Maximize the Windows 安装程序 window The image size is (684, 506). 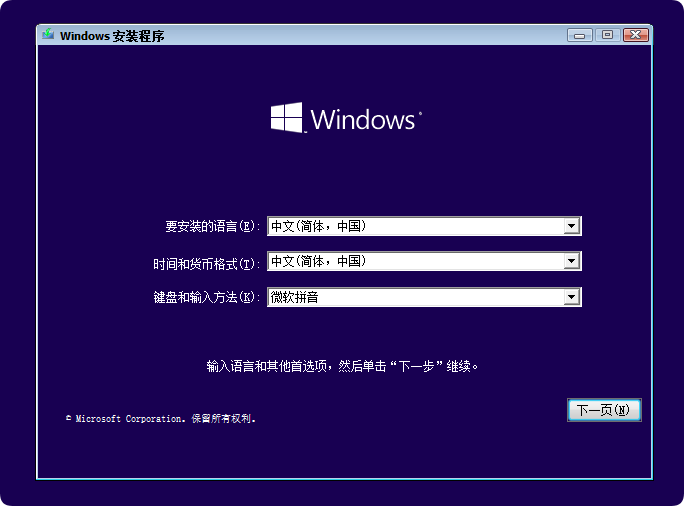607,35
